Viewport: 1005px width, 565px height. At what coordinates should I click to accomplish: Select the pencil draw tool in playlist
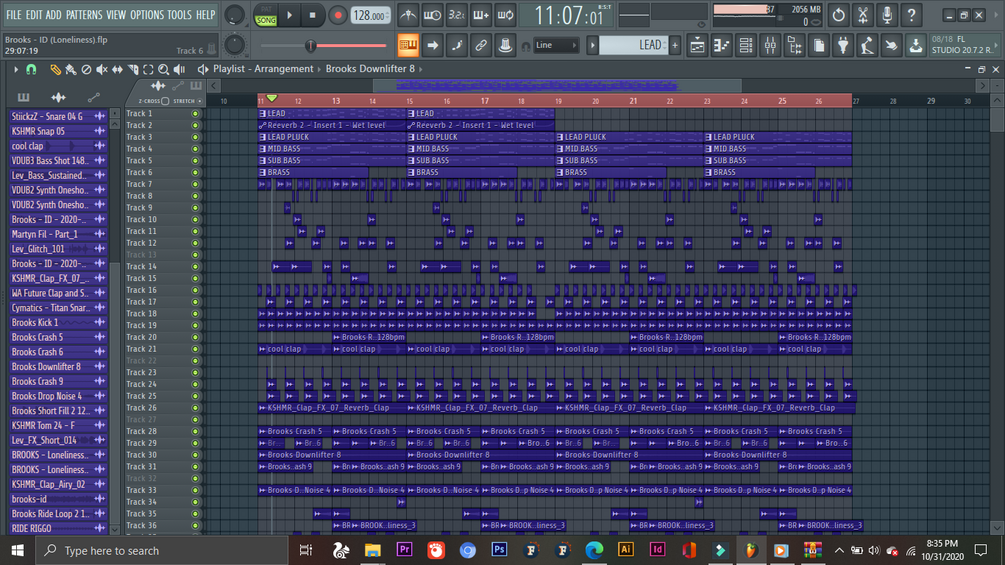pyautogui.click(x=55, y=69)
